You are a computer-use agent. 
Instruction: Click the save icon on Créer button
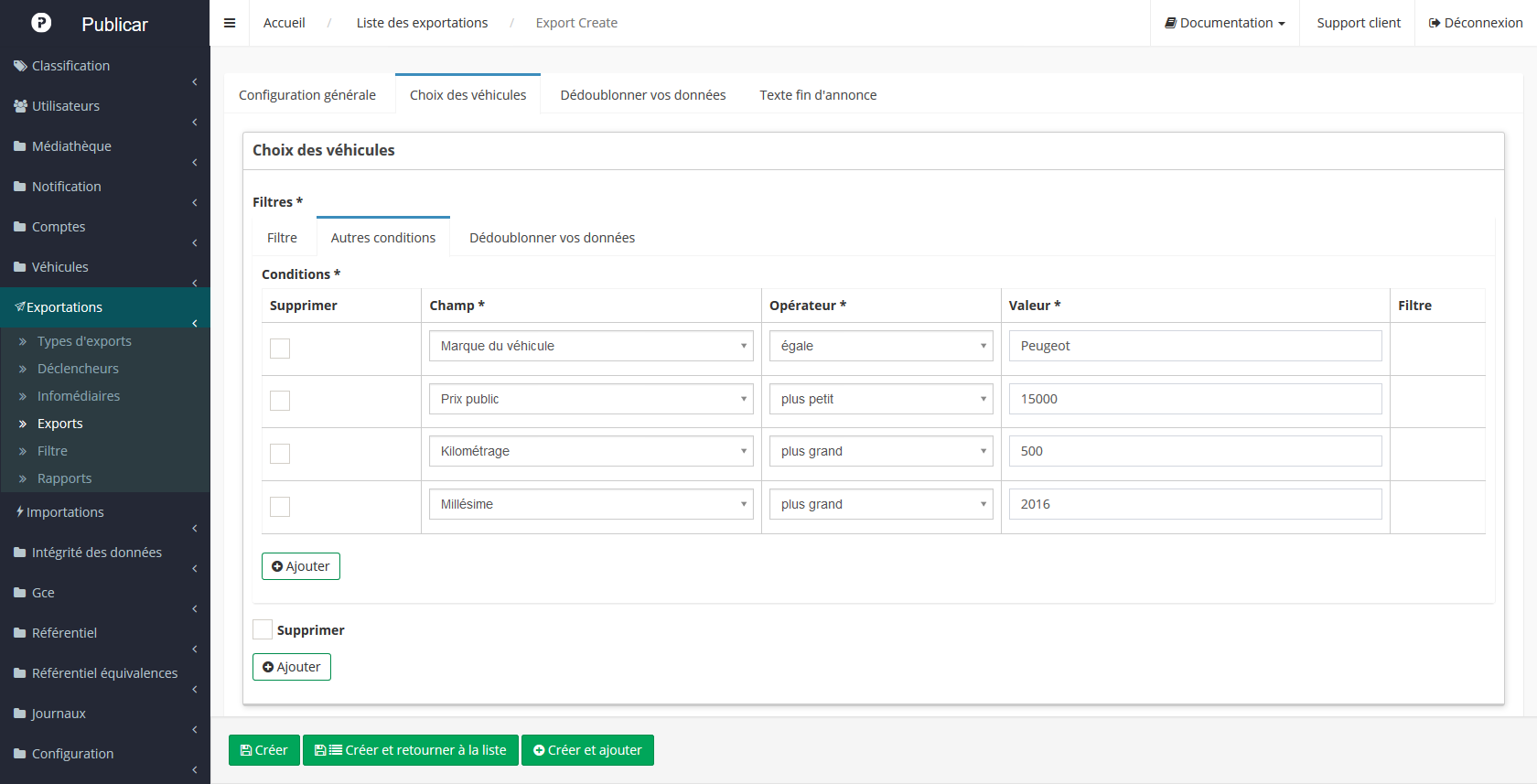point(246,750)
